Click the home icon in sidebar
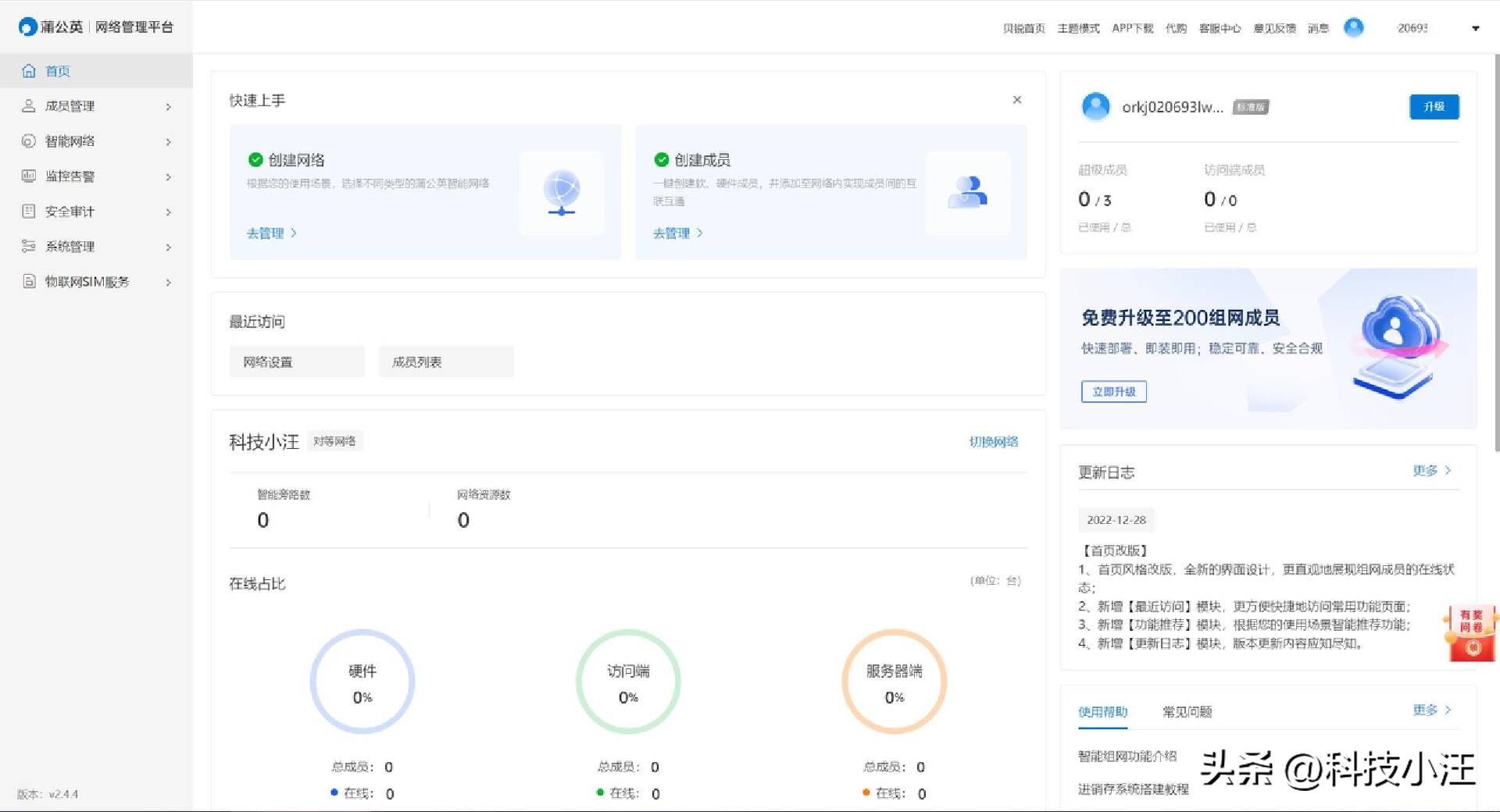 click(x=29, y=71)
